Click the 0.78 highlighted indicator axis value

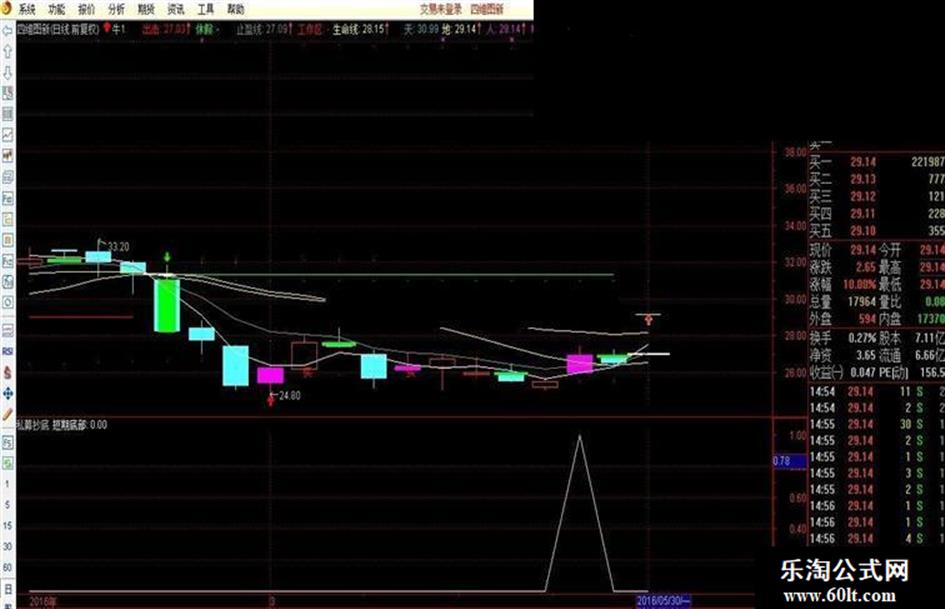pyautogui.click(x=790, y=461)
